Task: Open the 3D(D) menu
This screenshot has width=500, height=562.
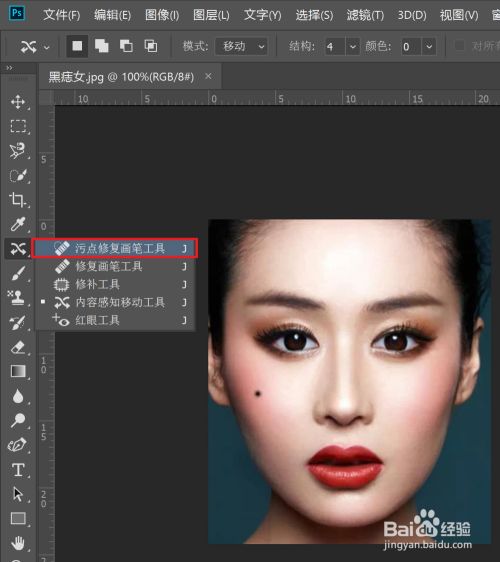Action: (x=412, y=15)
